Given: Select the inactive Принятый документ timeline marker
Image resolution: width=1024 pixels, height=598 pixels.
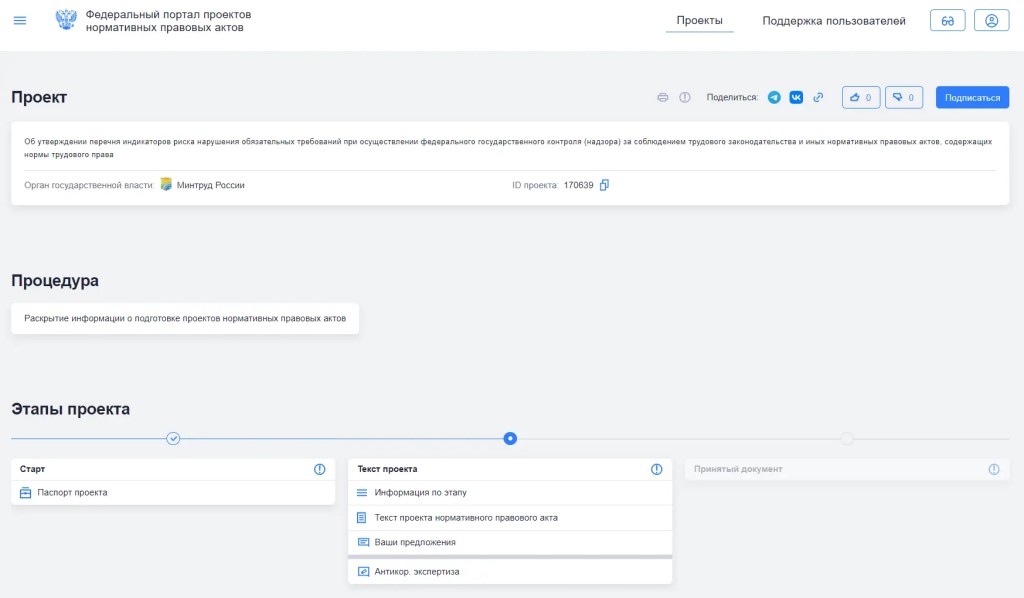Looking at the screenshot, I should coord(847,438).
